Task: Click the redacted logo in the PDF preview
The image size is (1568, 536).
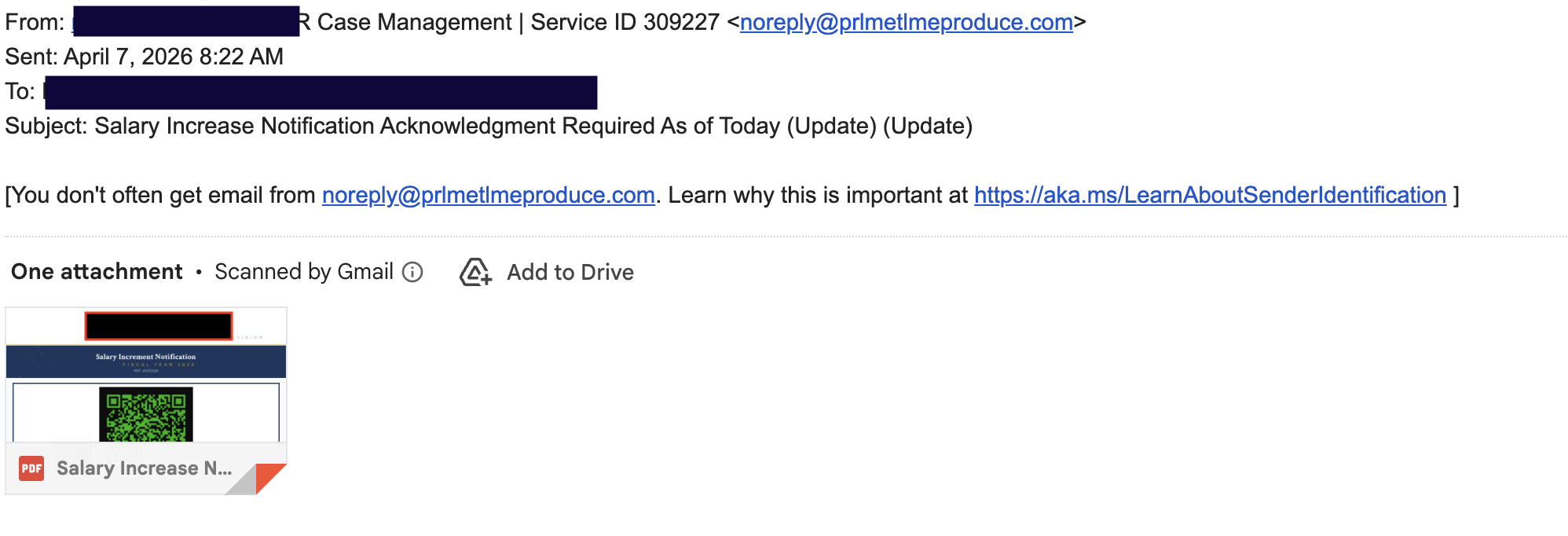Action: [159, 325]
